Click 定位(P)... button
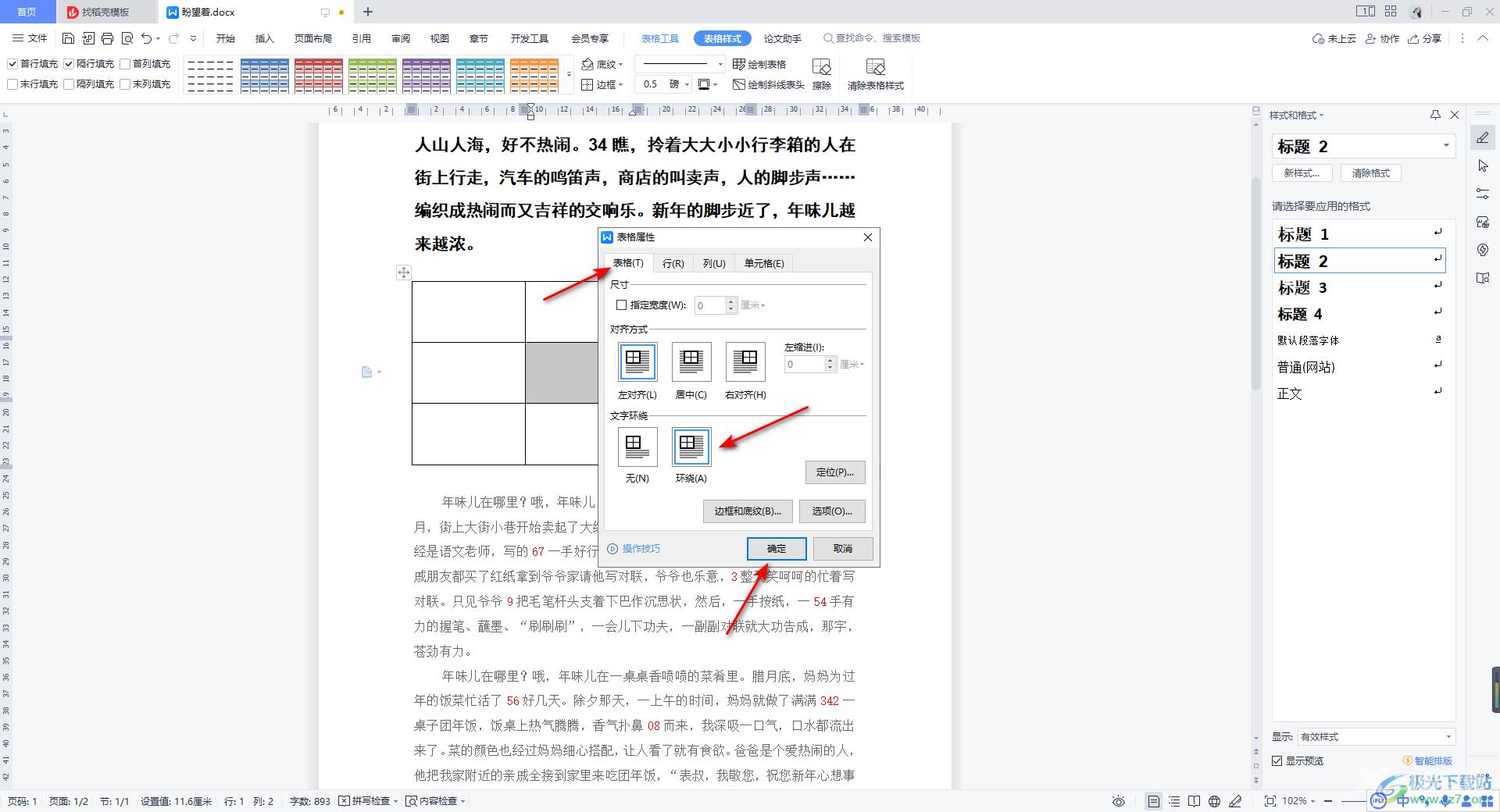 [835, 472]
